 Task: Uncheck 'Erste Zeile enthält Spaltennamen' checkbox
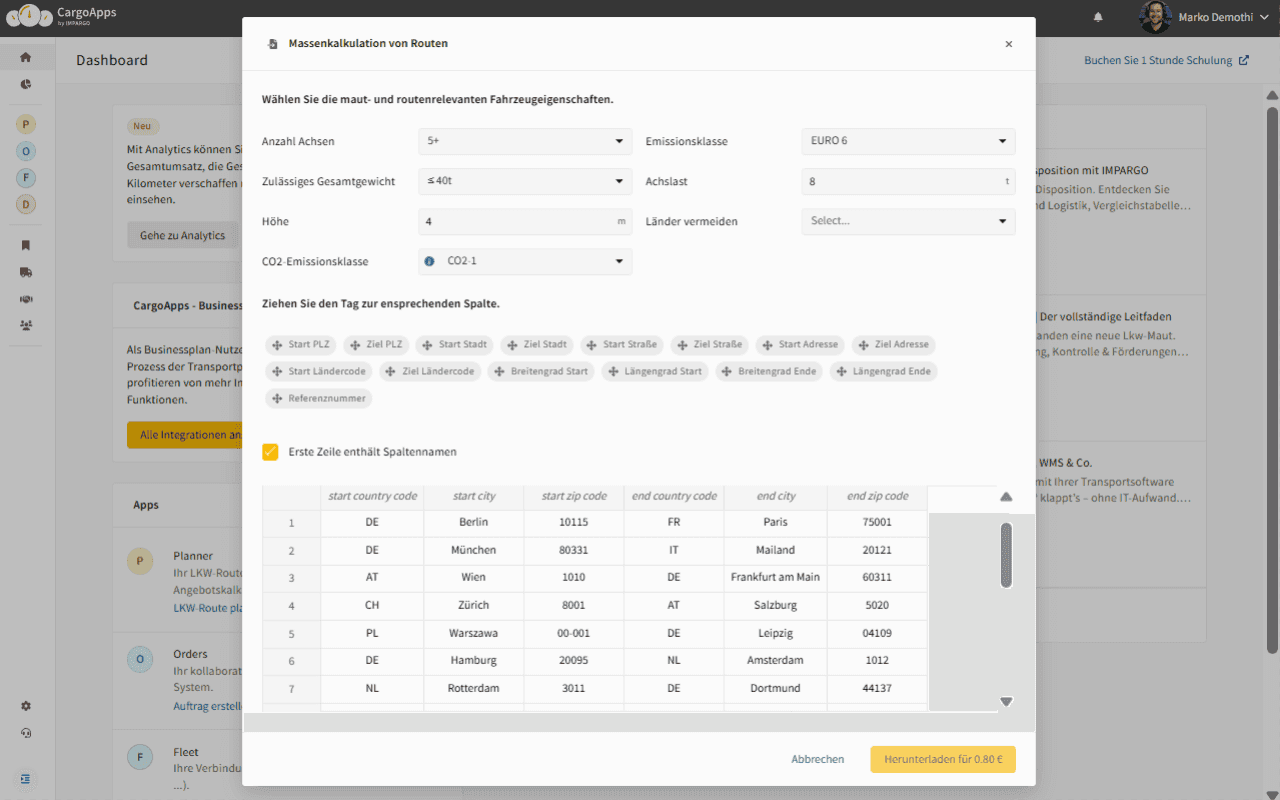[270, 452]
